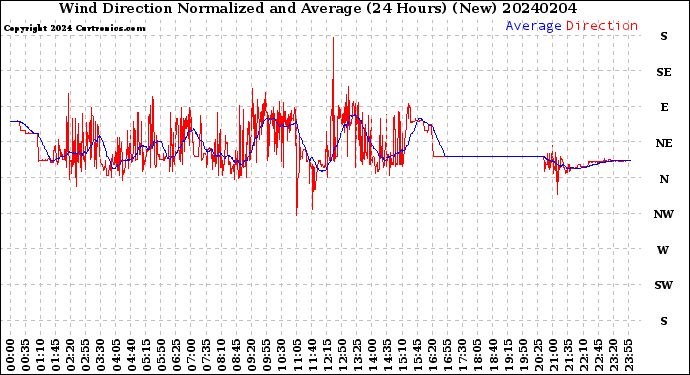690x375 pixels.
Task: Click the 00:00 time axis label
Action: 11,355
